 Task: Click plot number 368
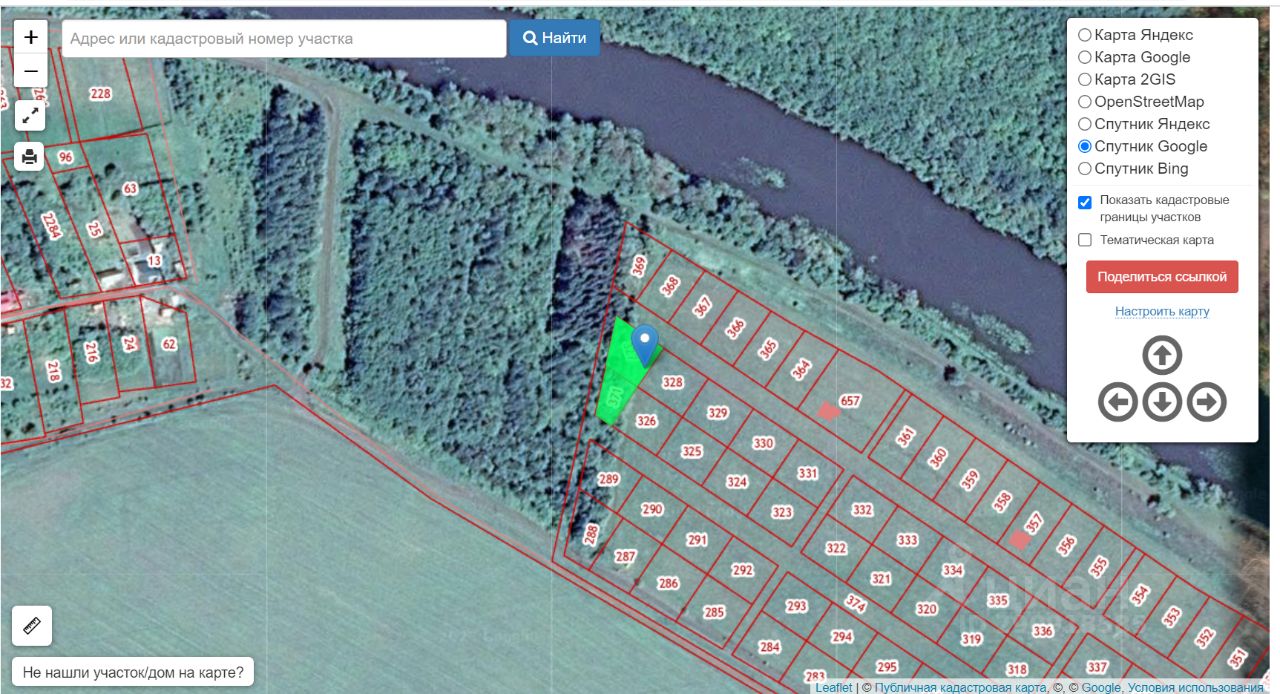click(670, 284)
